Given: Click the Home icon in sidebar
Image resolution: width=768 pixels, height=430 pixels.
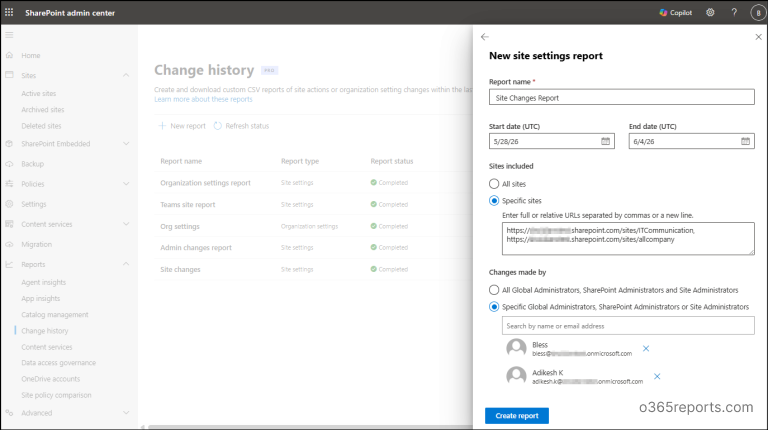Looking at the screenshot, I should 9,55.
